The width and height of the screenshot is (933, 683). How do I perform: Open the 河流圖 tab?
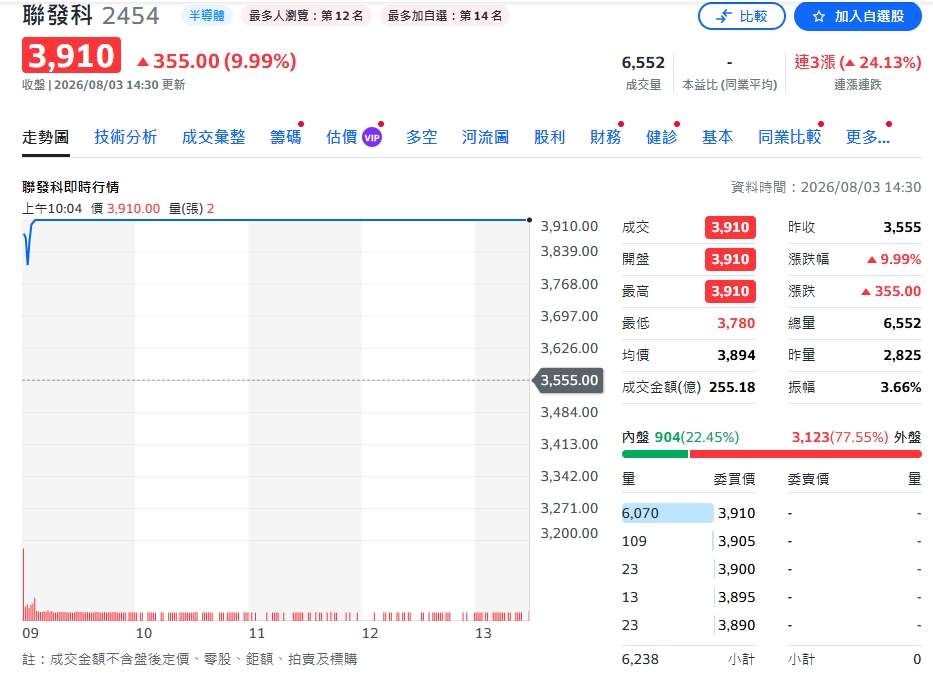486,137
